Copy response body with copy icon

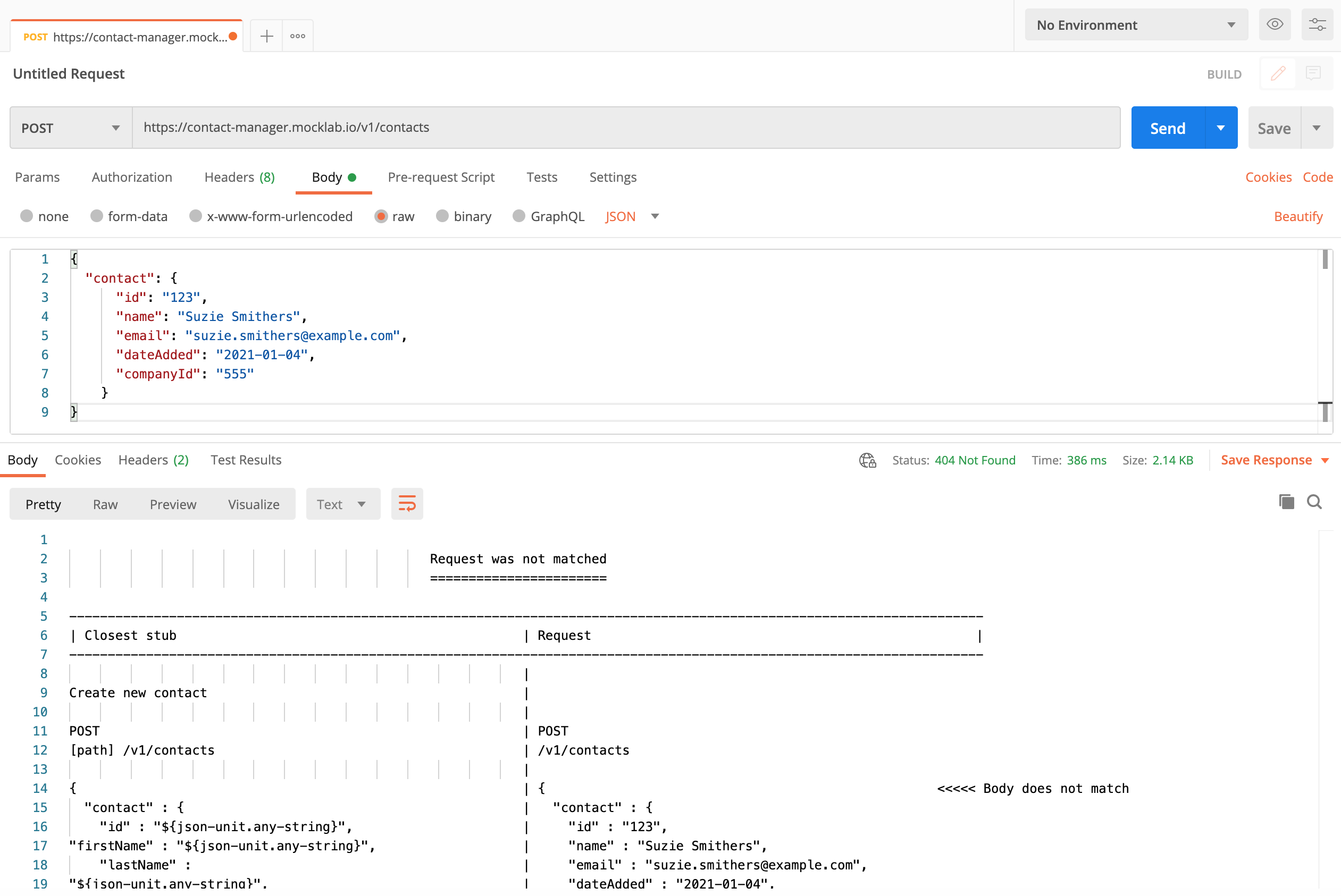[x=1286, y=502]
